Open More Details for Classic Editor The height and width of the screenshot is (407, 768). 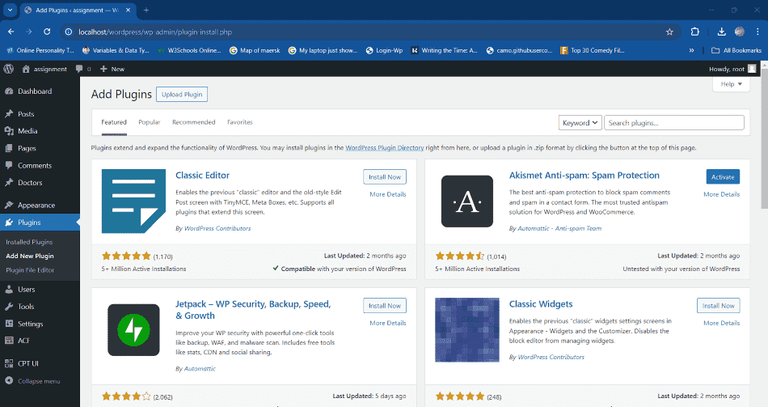coord(388,194)
